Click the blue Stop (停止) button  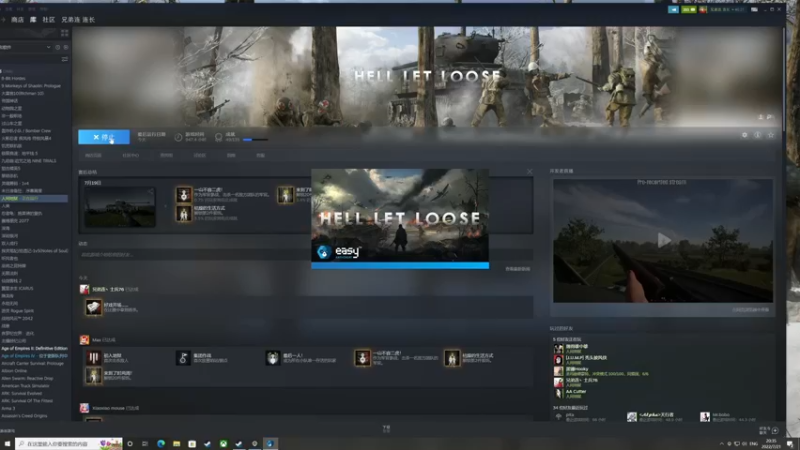104,137
